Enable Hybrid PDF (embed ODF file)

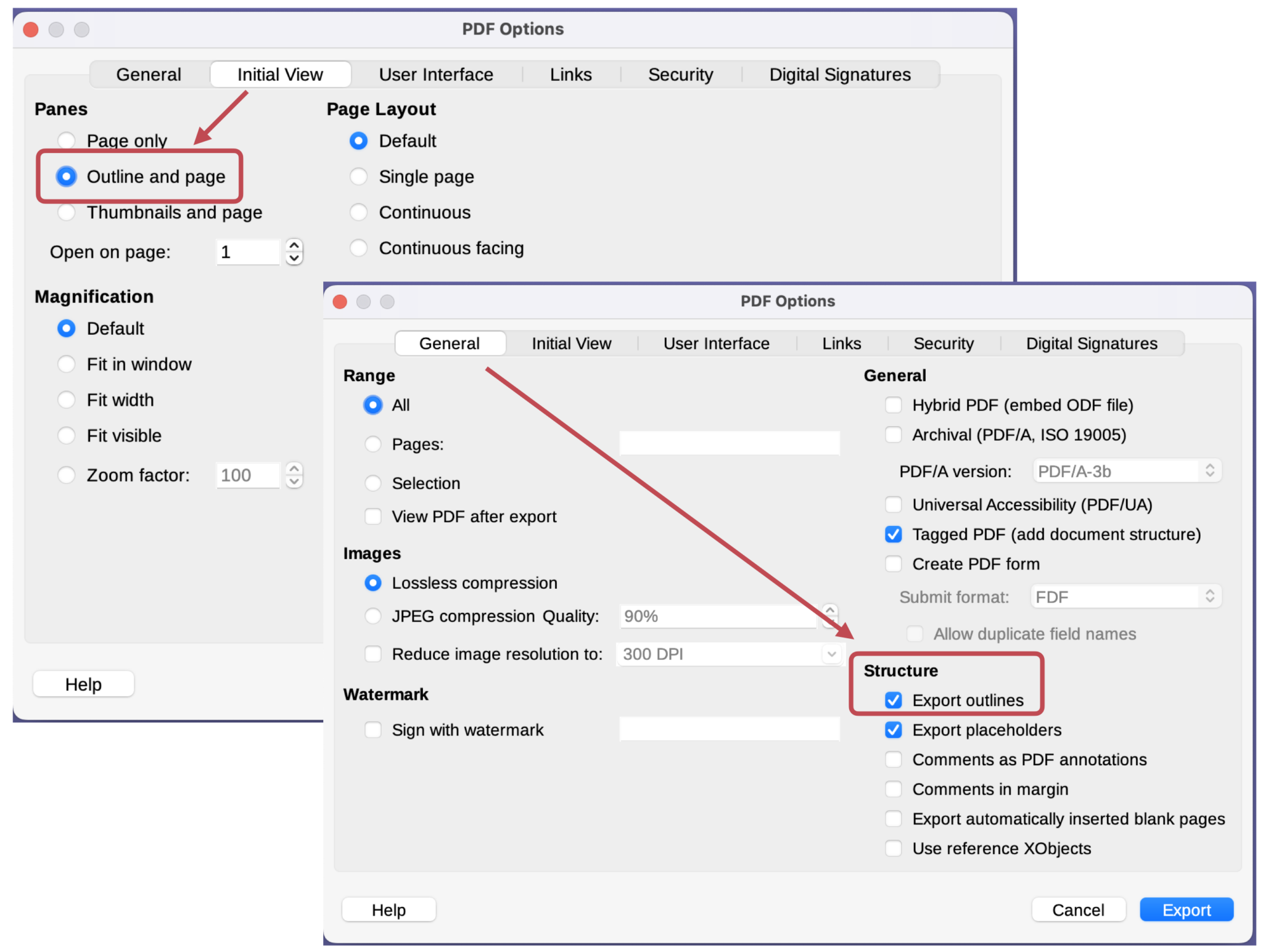(893, 405)
